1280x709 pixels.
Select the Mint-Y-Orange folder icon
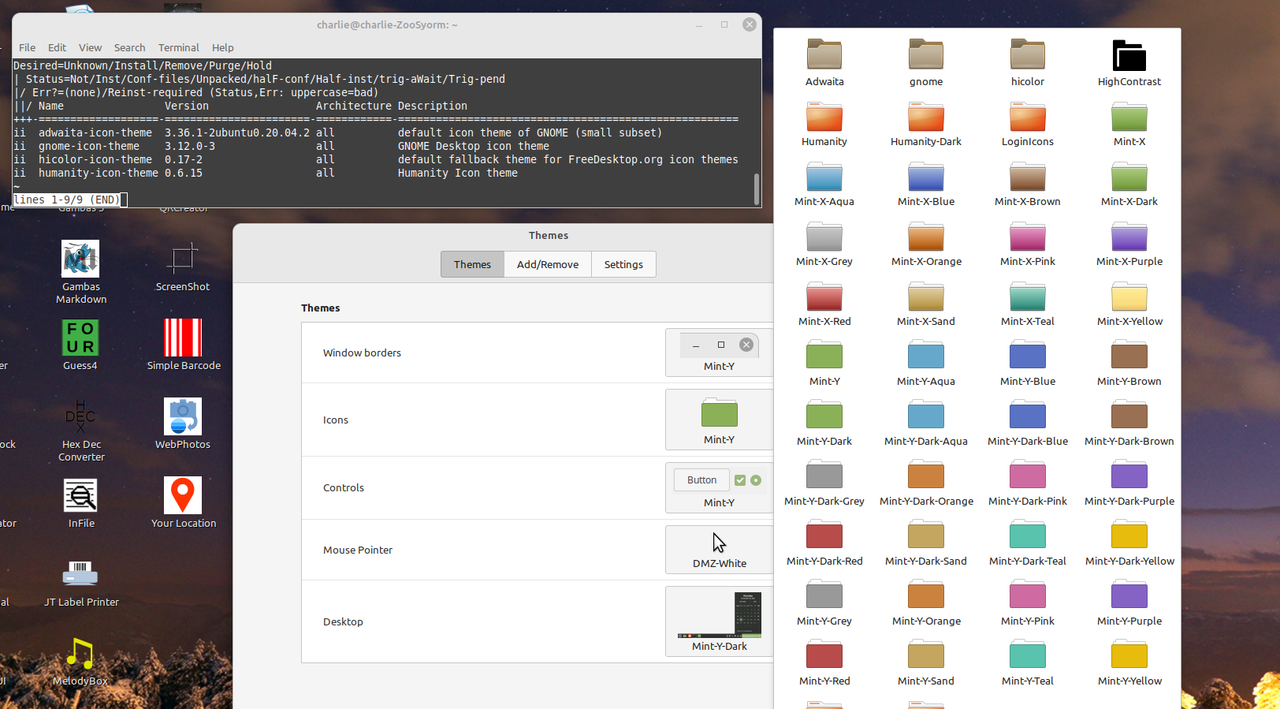pos(926,604)
